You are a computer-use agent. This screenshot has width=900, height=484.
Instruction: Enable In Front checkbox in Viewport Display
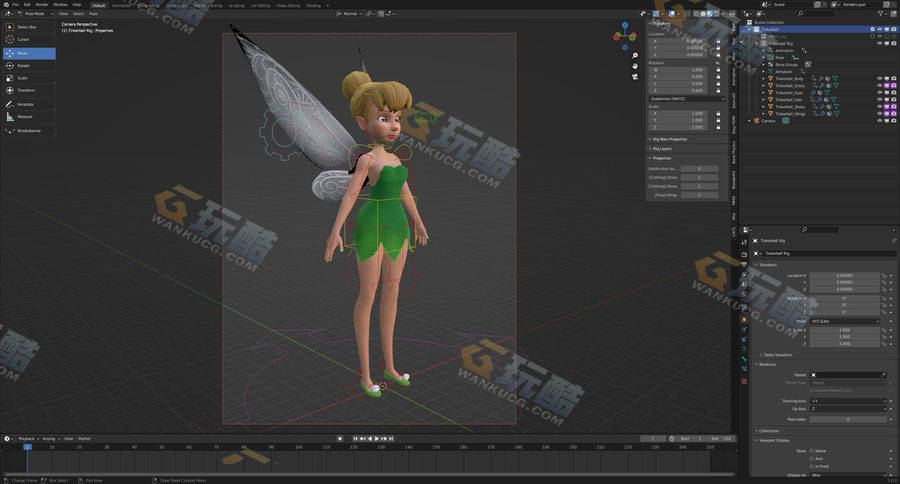coord(812,466)
